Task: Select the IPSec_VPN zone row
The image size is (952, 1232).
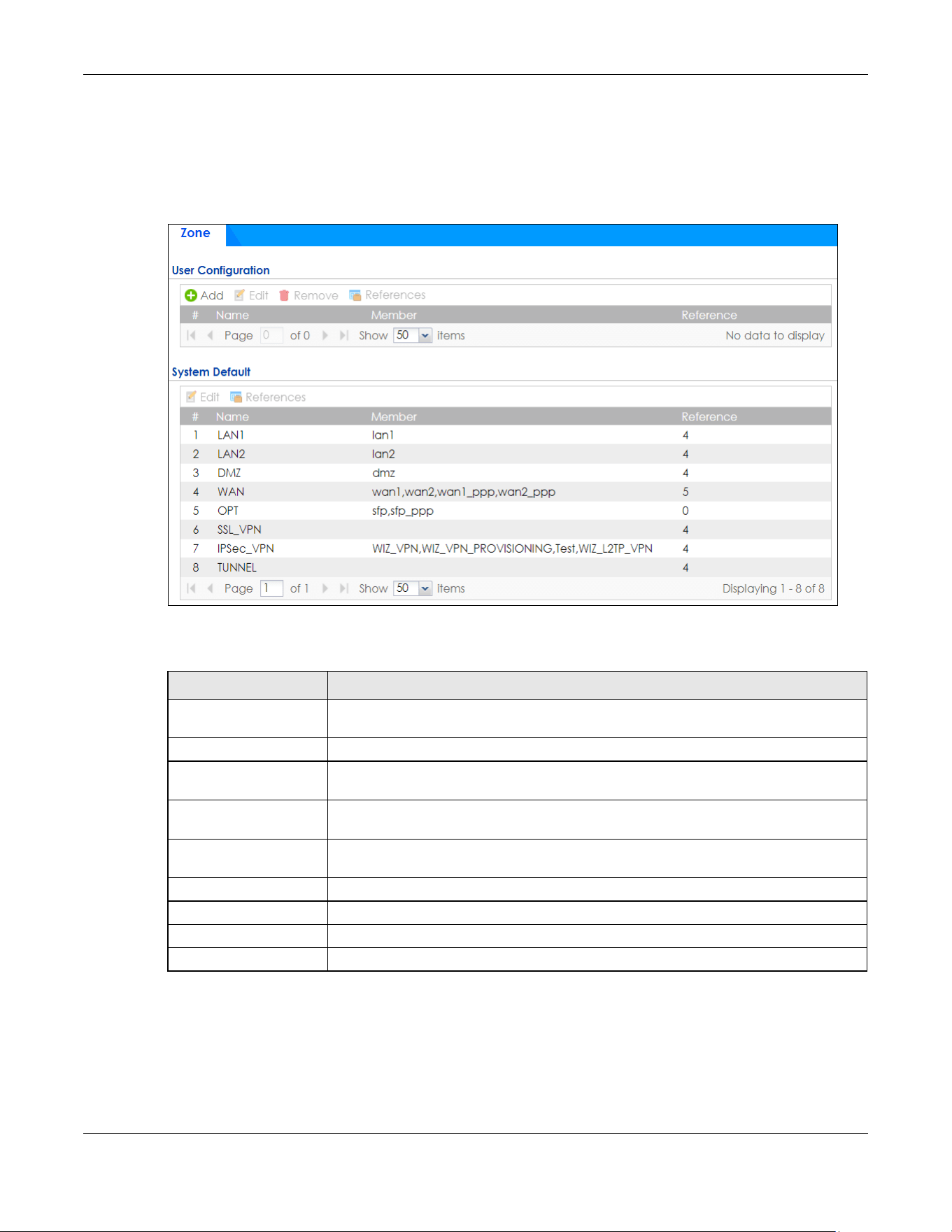Action: click(506, 548)
